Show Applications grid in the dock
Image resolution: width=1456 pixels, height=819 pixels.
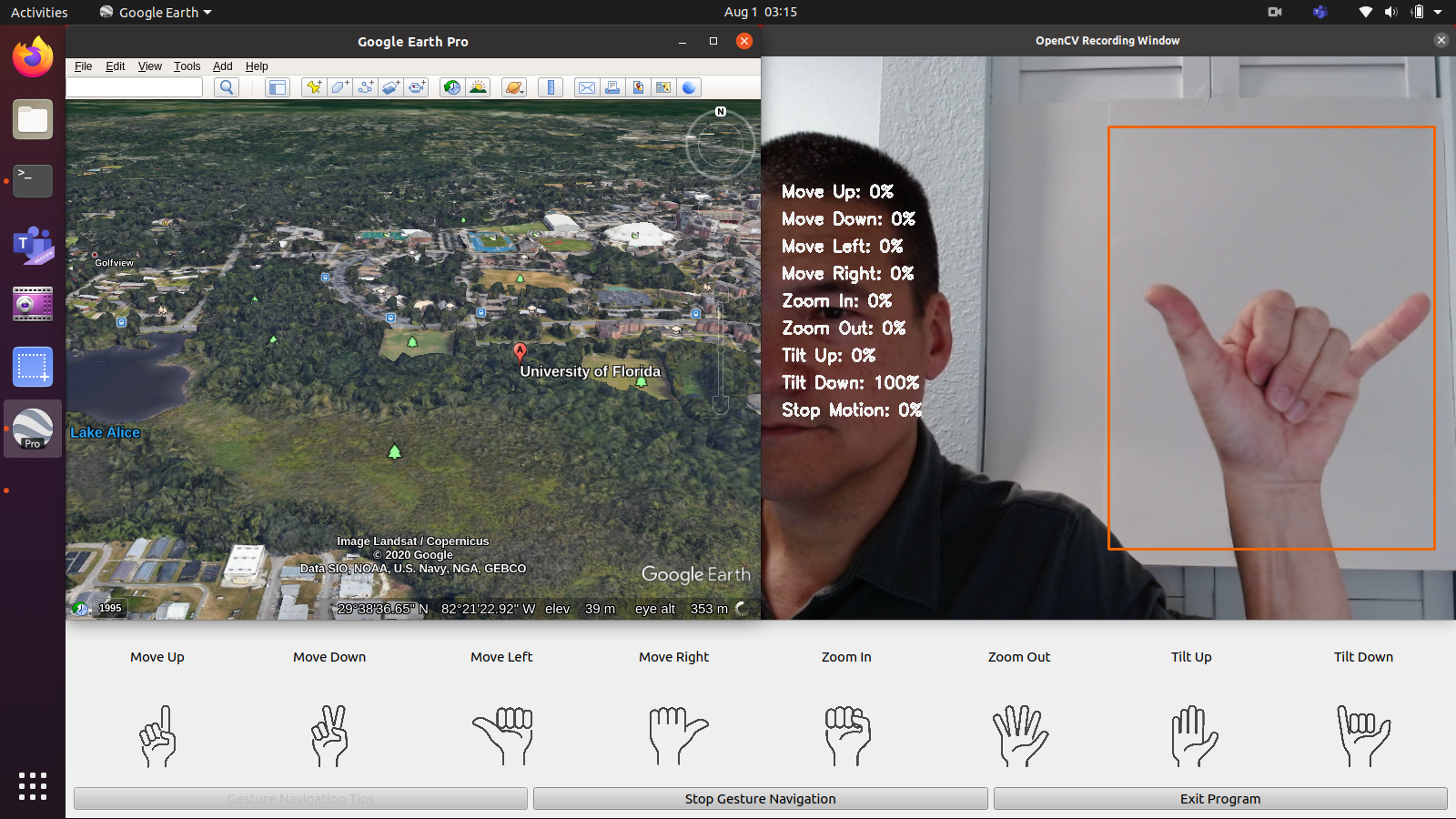point(33,786)
